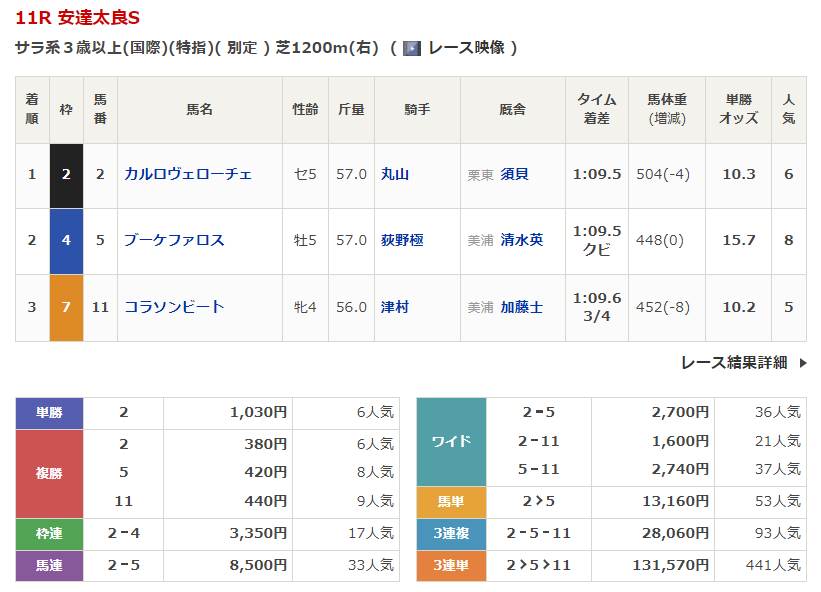Screen dimensions: 821x592
Task: Select the 単勝 payout label
Action: [49, 413]
